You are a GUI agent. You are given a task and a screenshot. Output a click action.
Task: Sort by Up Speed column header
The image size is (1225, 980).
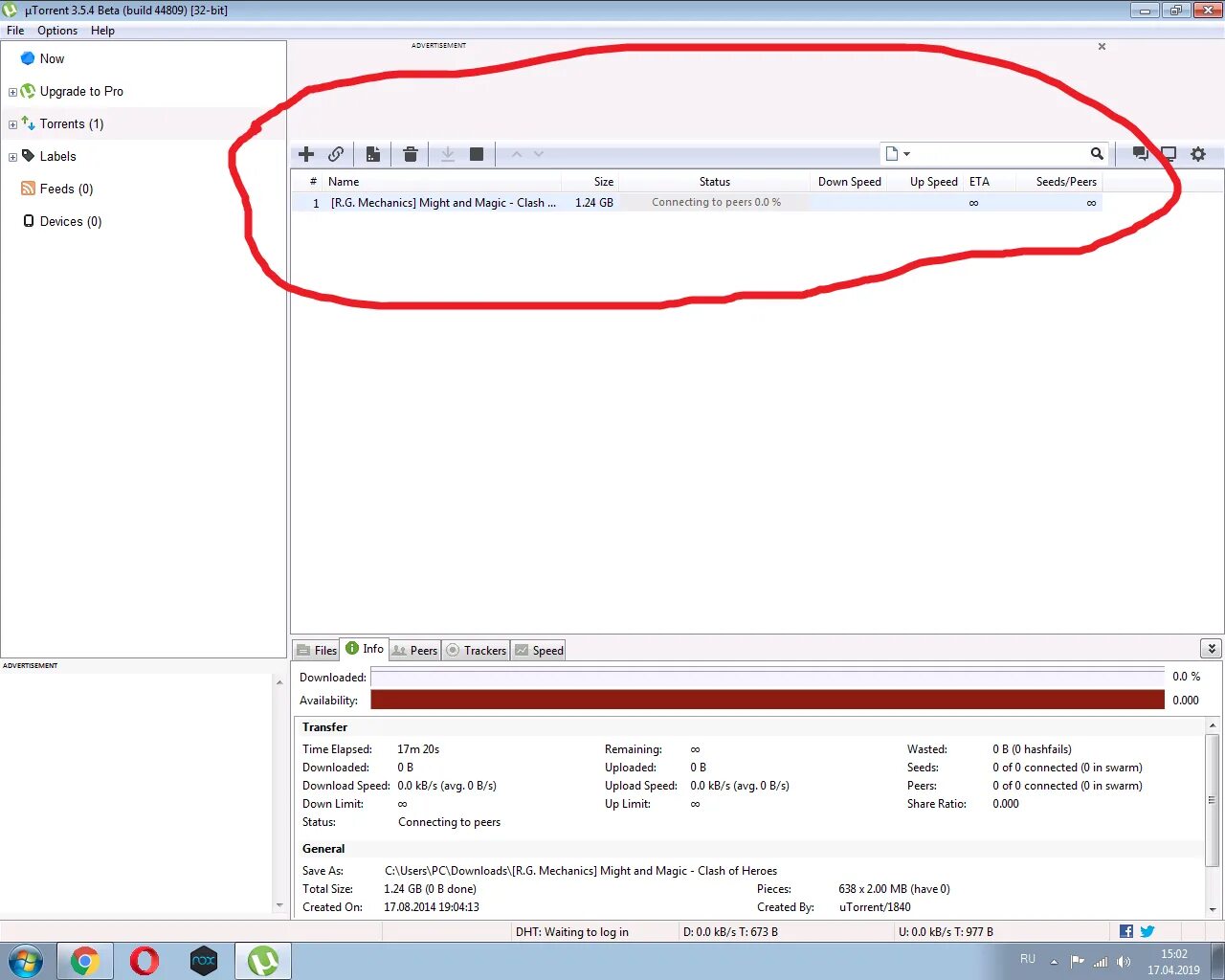[x=925, y=182]
